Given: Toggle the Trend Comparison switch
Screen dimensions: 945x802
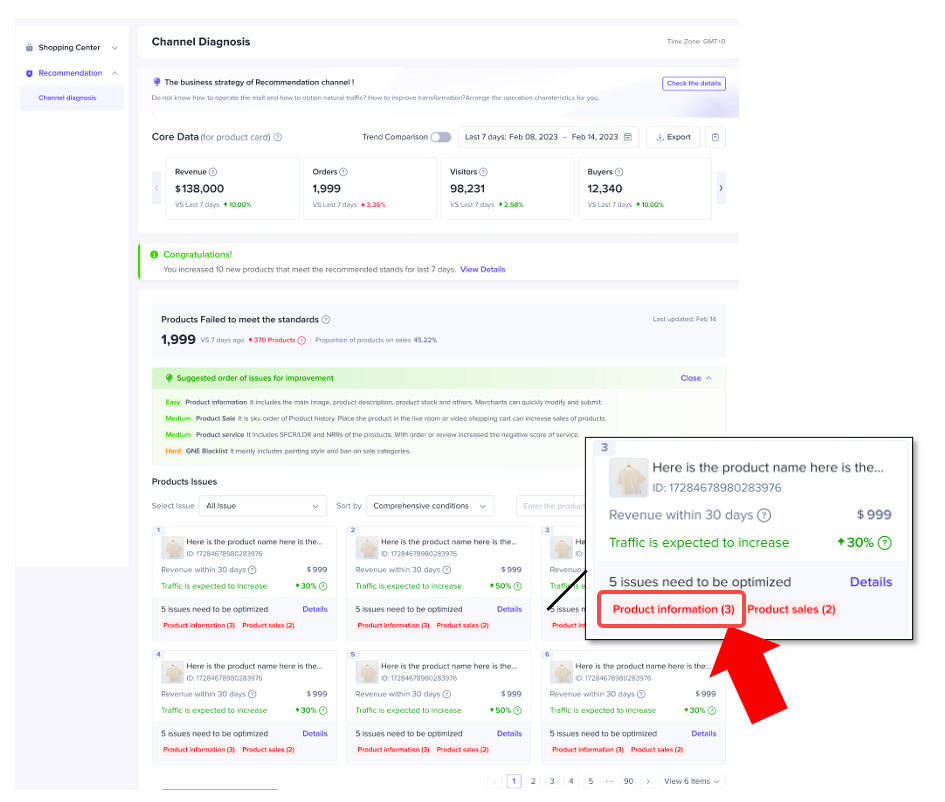Looking at the screenshot, I should (x=440, y=137).
